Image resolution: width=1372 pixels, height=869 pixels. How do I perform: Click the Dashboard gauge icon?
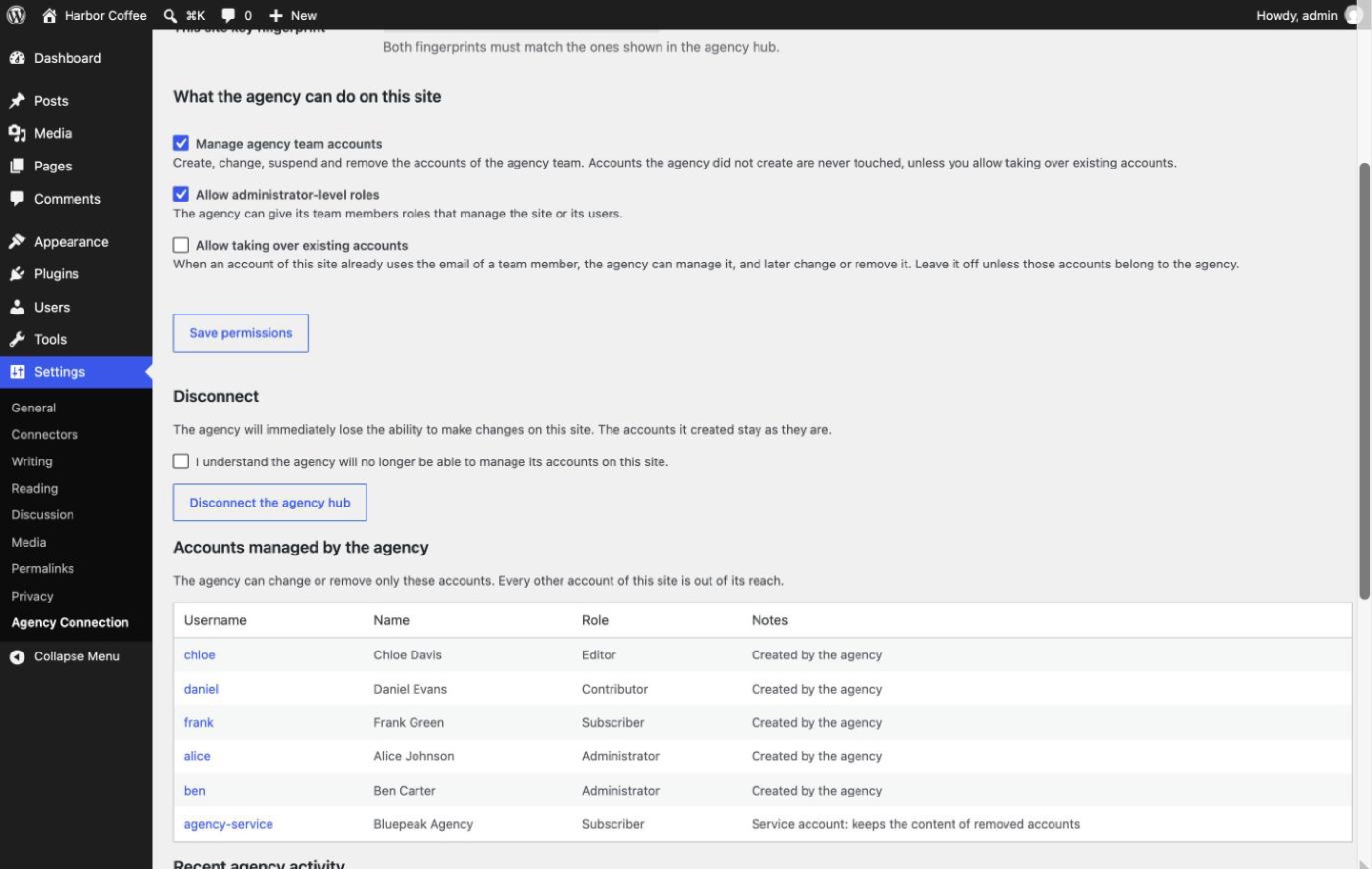coord(17,58)
